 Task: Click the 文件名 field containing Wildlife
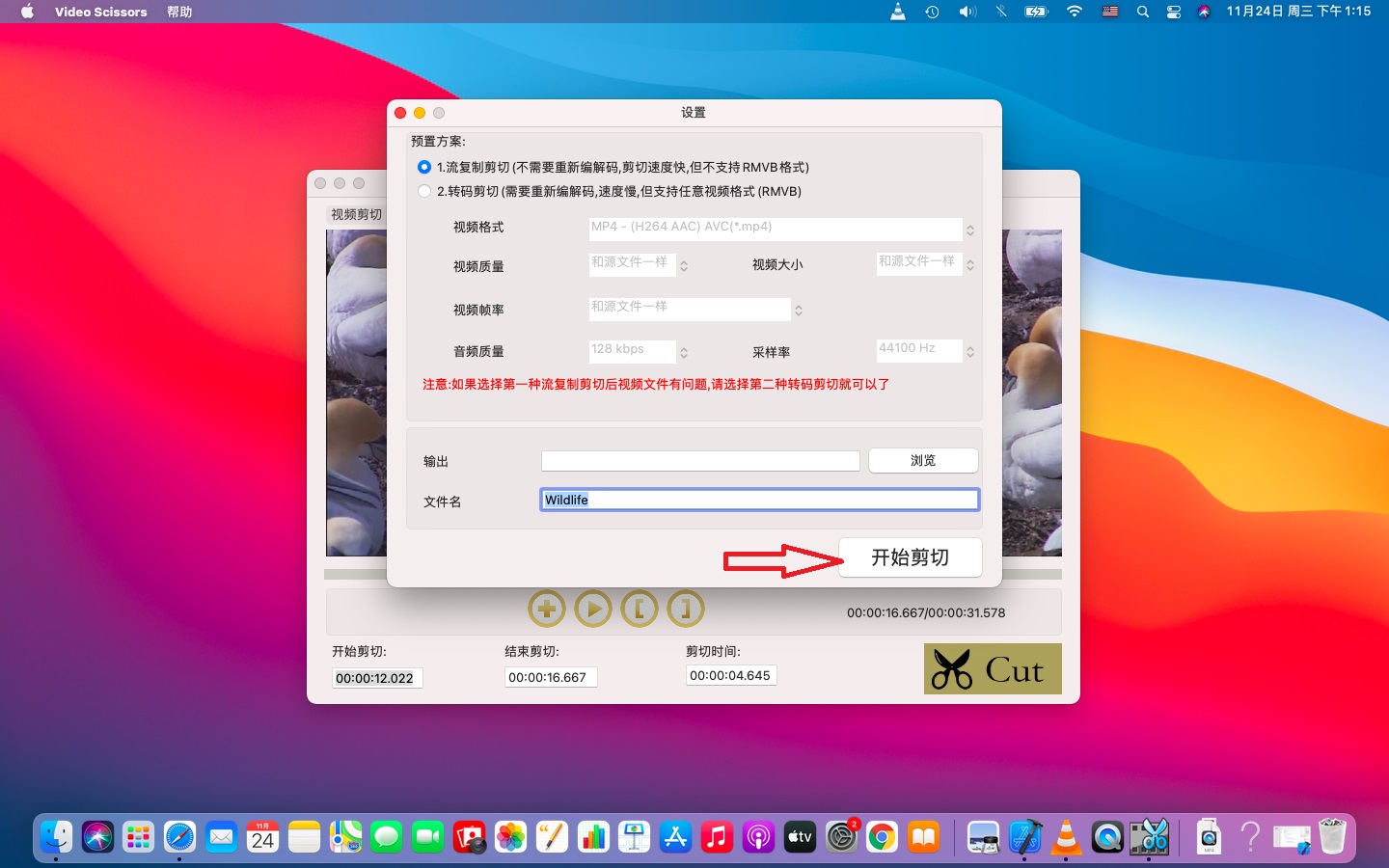759,500
